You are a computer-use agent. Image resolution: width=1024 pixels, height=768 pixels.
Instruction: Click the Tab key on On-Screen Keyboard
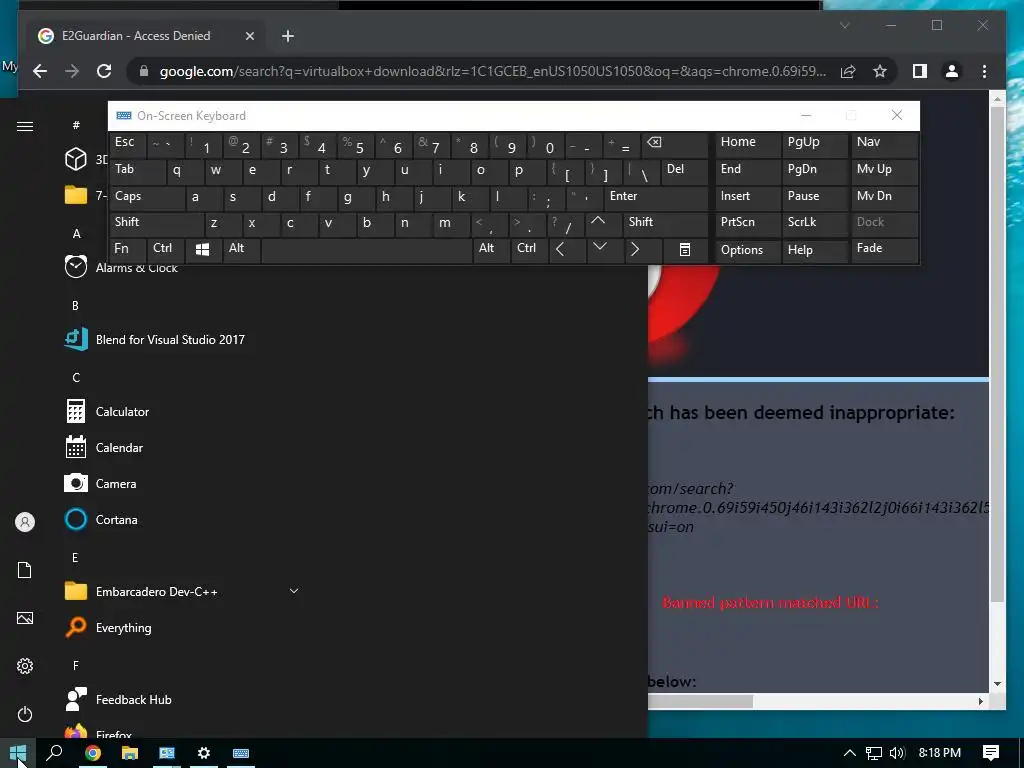pyautogui.click(x=136, y=170)
